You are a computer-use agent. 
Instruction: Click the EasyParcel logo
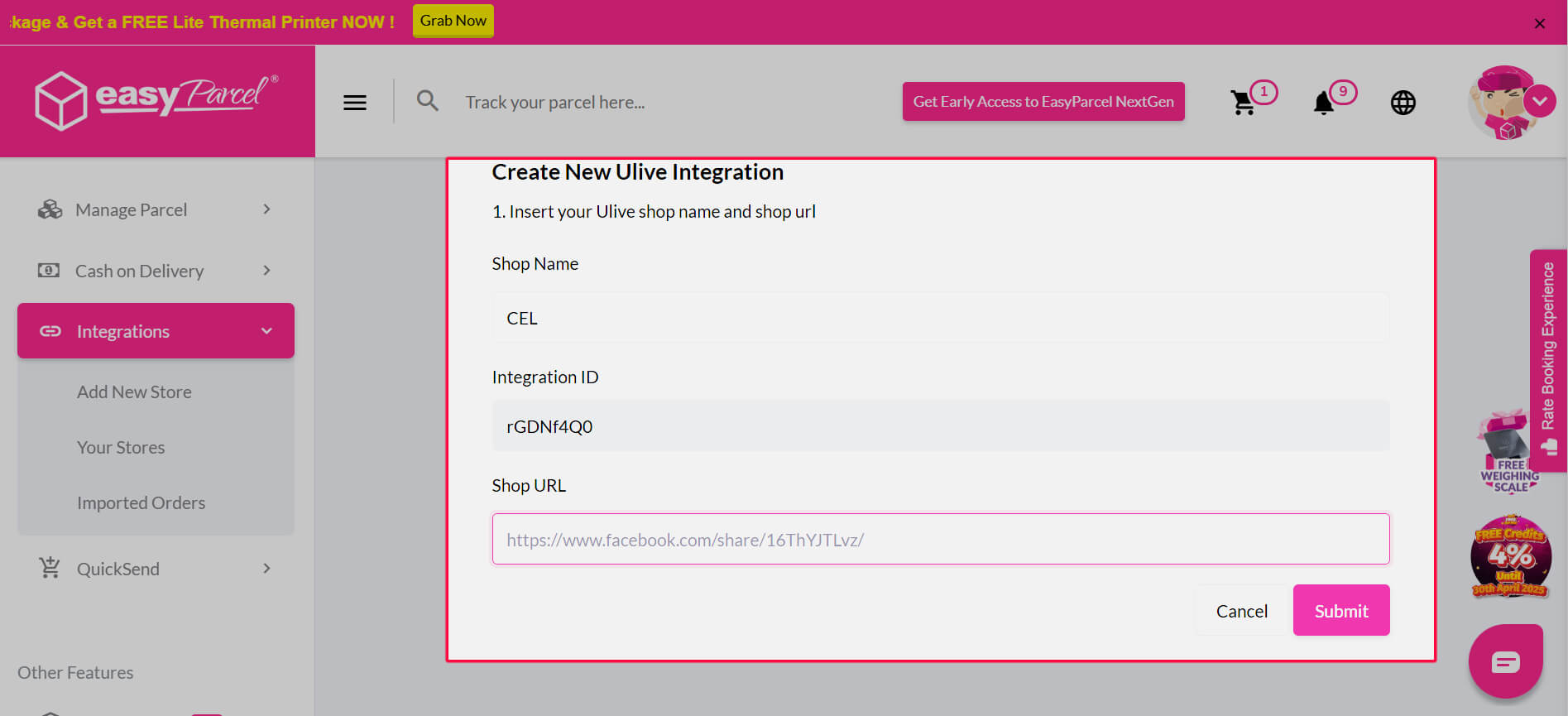point(156,100)
